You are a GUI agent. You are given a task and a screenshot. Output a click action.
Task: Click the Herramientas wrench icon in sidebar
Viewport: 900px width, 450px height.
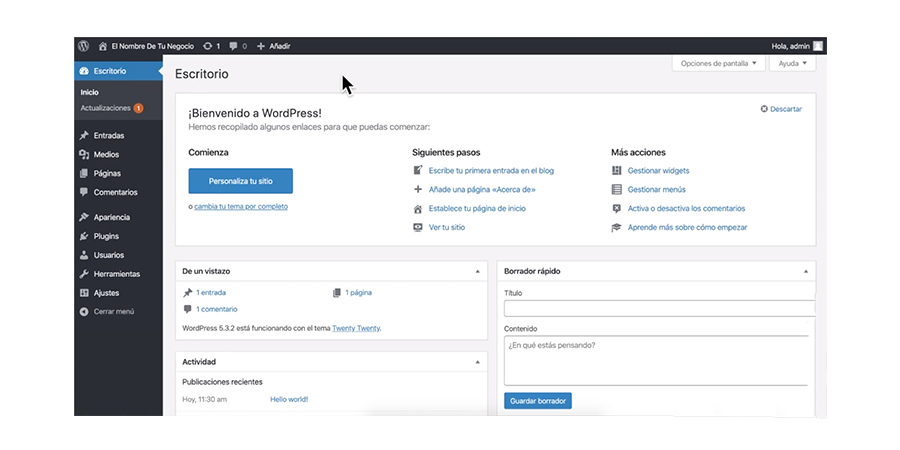point(84,274)
